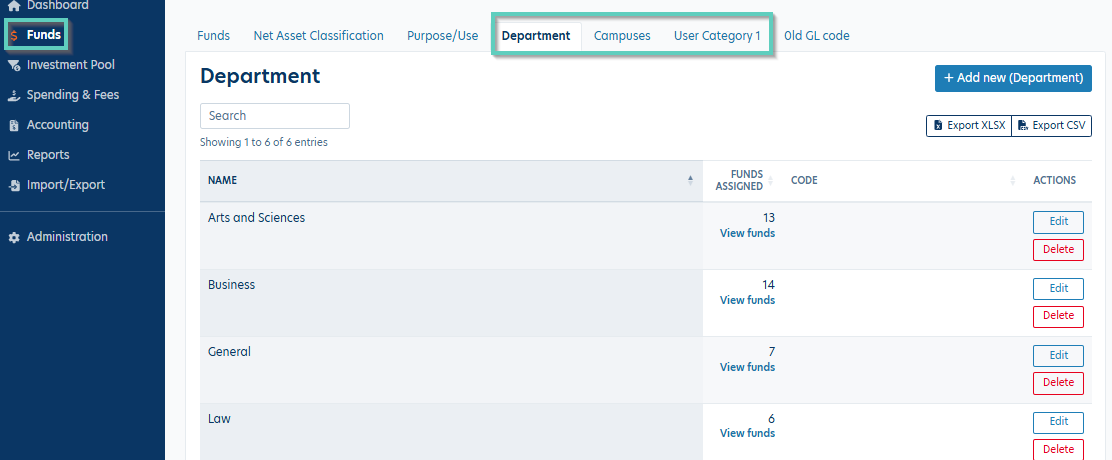This screenshot has height=460, width=1112.
Task: Click the Dashboard home icon in sidebar
Action: [14, 6]
